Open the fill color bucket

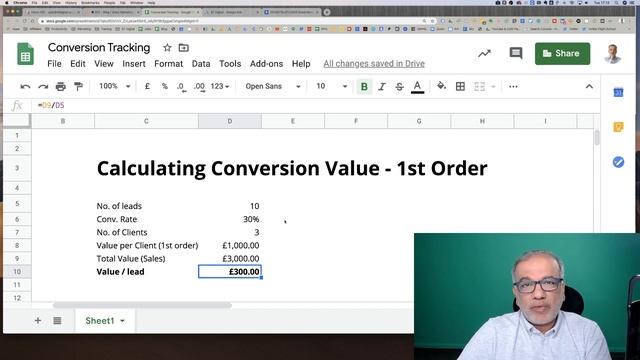coord(441,86)
